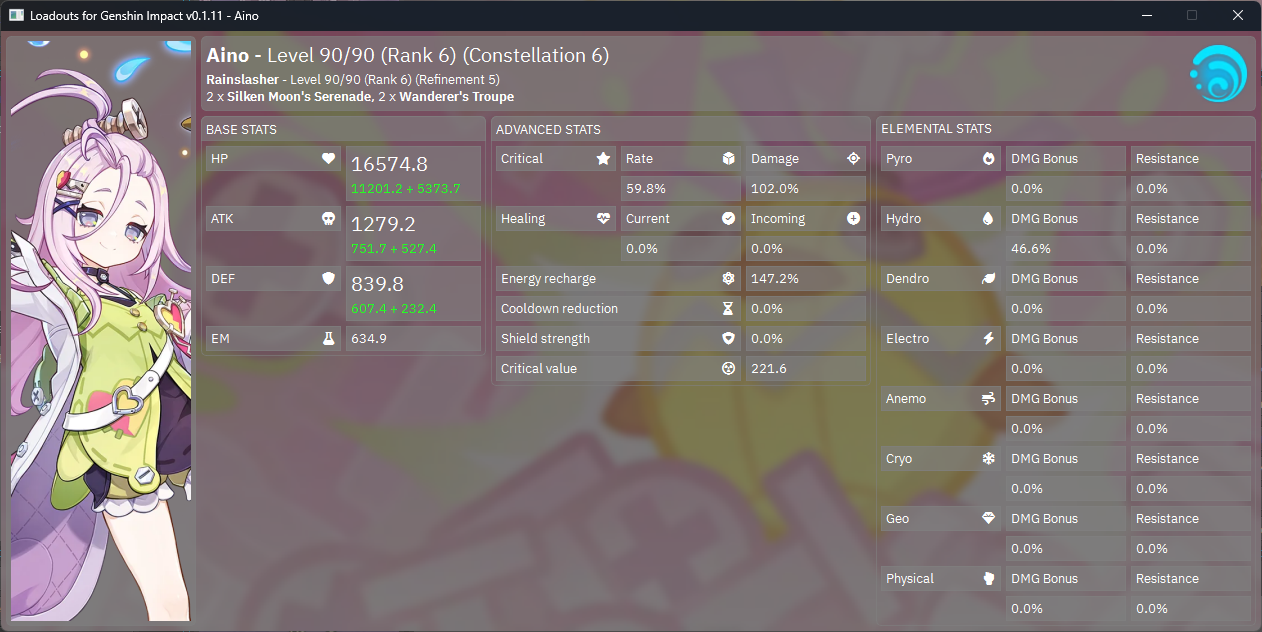
Task: Click the Aino character portrait
Action: click(100, 330)
